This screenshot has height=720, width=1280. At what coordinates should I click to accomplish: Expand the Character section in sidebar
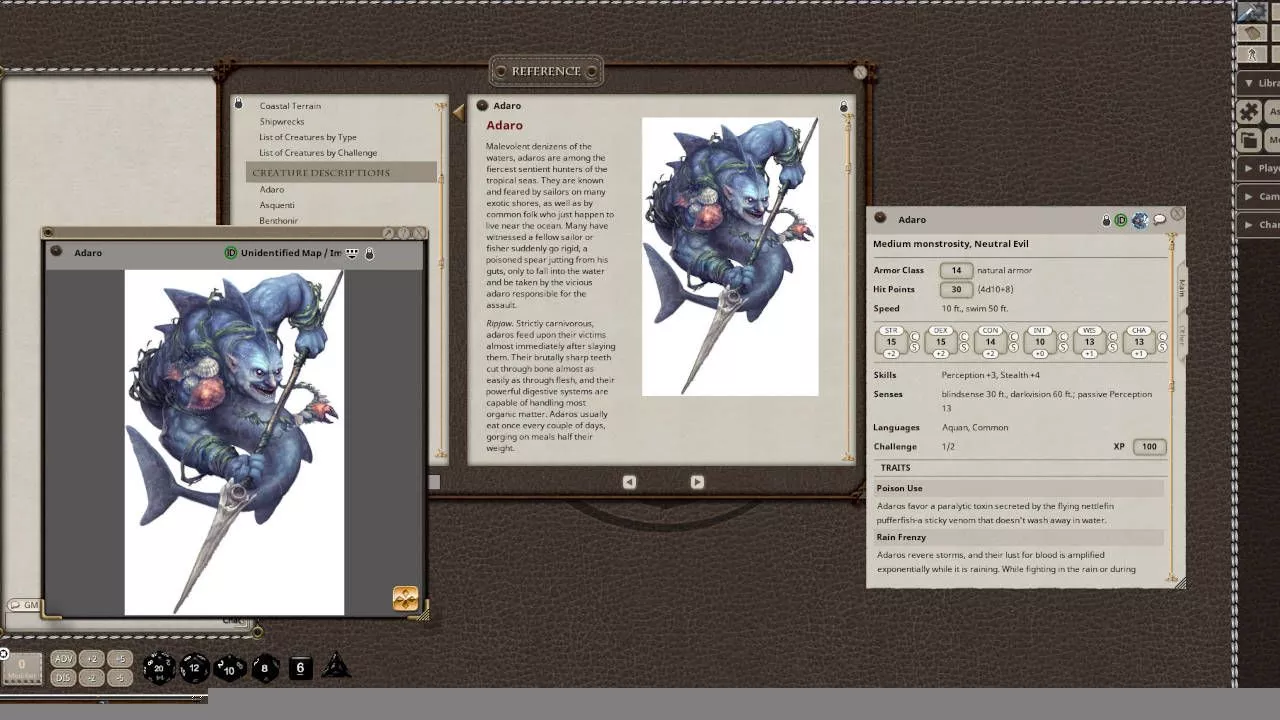[1258, 224]
